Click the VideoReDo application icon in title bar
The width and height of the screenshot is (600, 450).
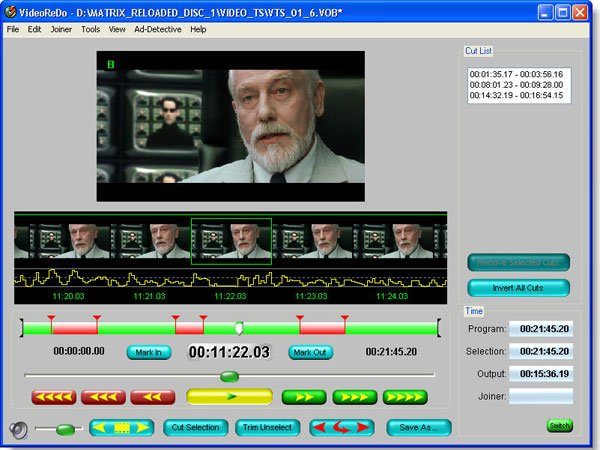10,12
